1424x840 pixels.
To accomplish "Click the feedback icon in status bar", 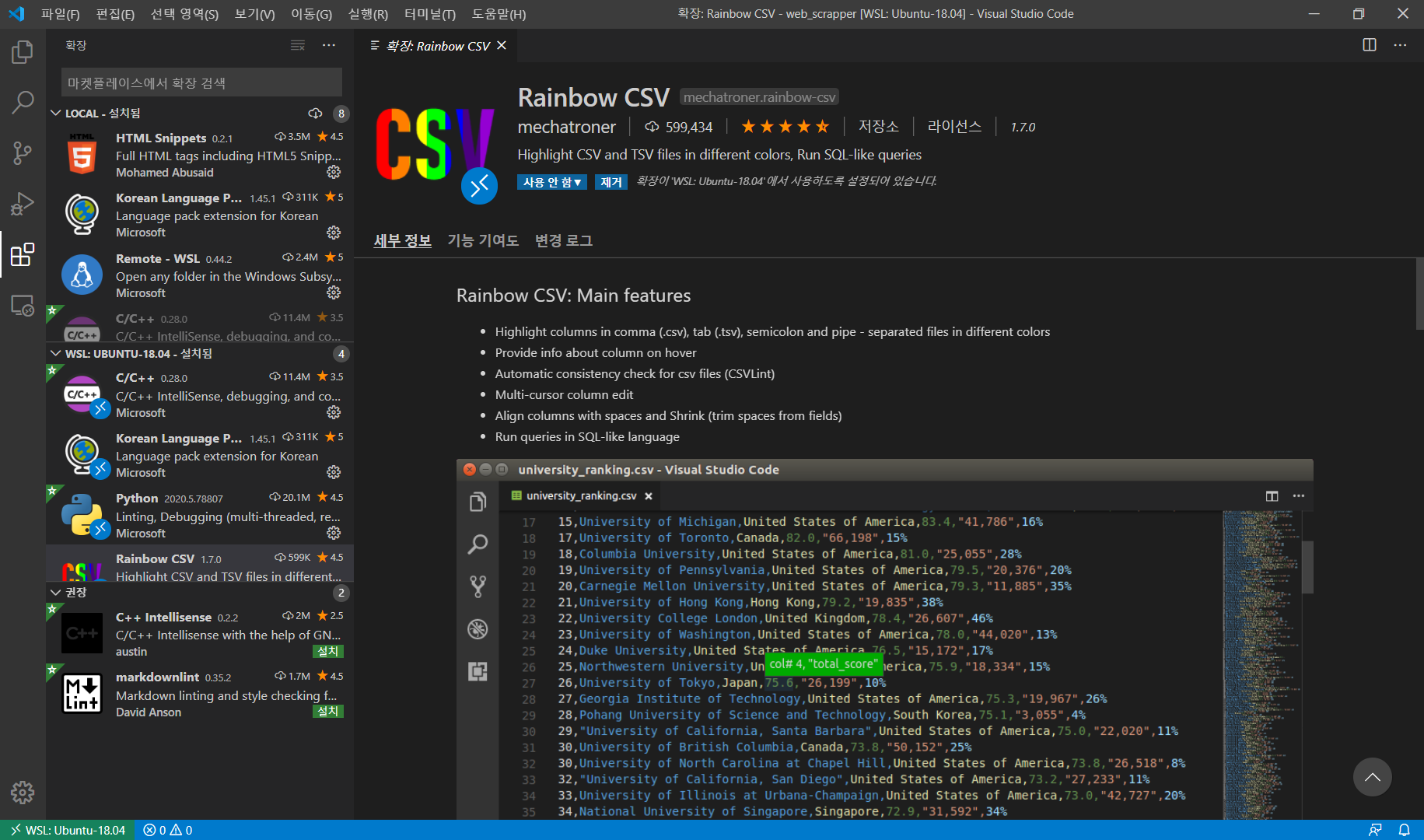I will (1375, 830).
